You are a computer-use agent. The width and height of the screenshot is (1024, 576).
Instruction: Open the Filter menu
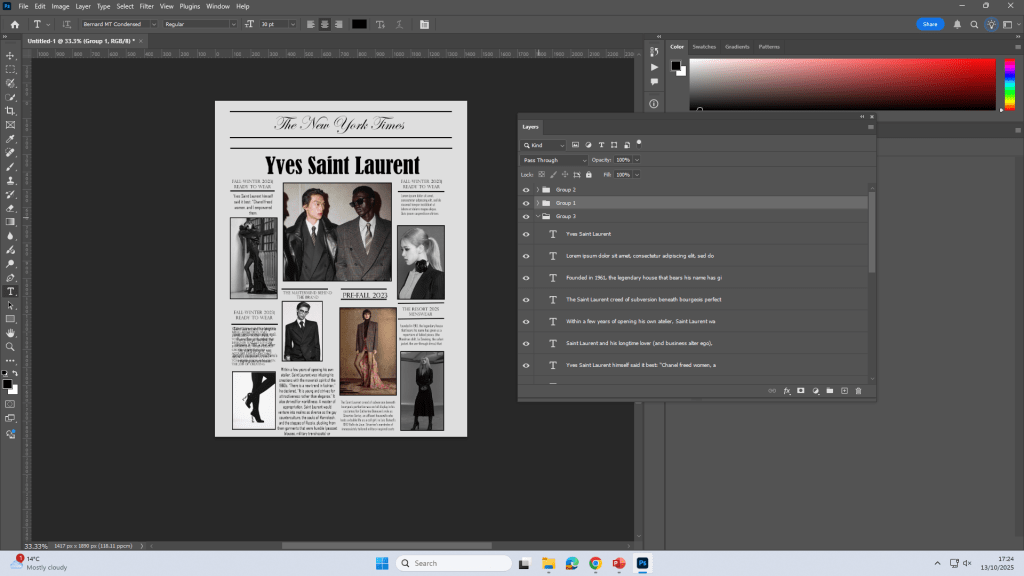click(x=147, y=6)
